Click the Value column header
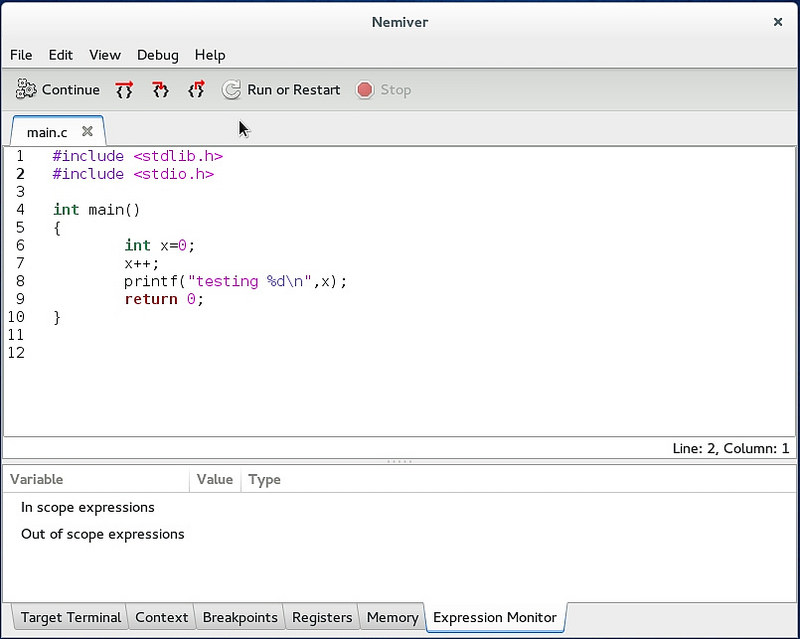The image size is (800, 639). (x=215, y=479)
